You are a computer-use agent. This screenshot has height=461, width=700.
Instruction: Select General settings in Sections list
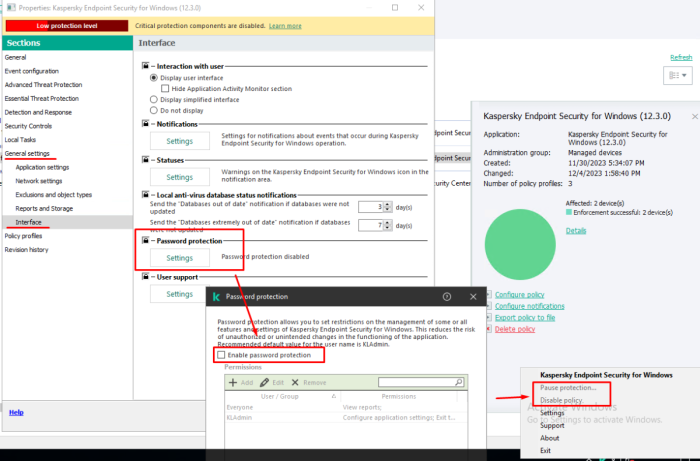click(x=27, y=154)
